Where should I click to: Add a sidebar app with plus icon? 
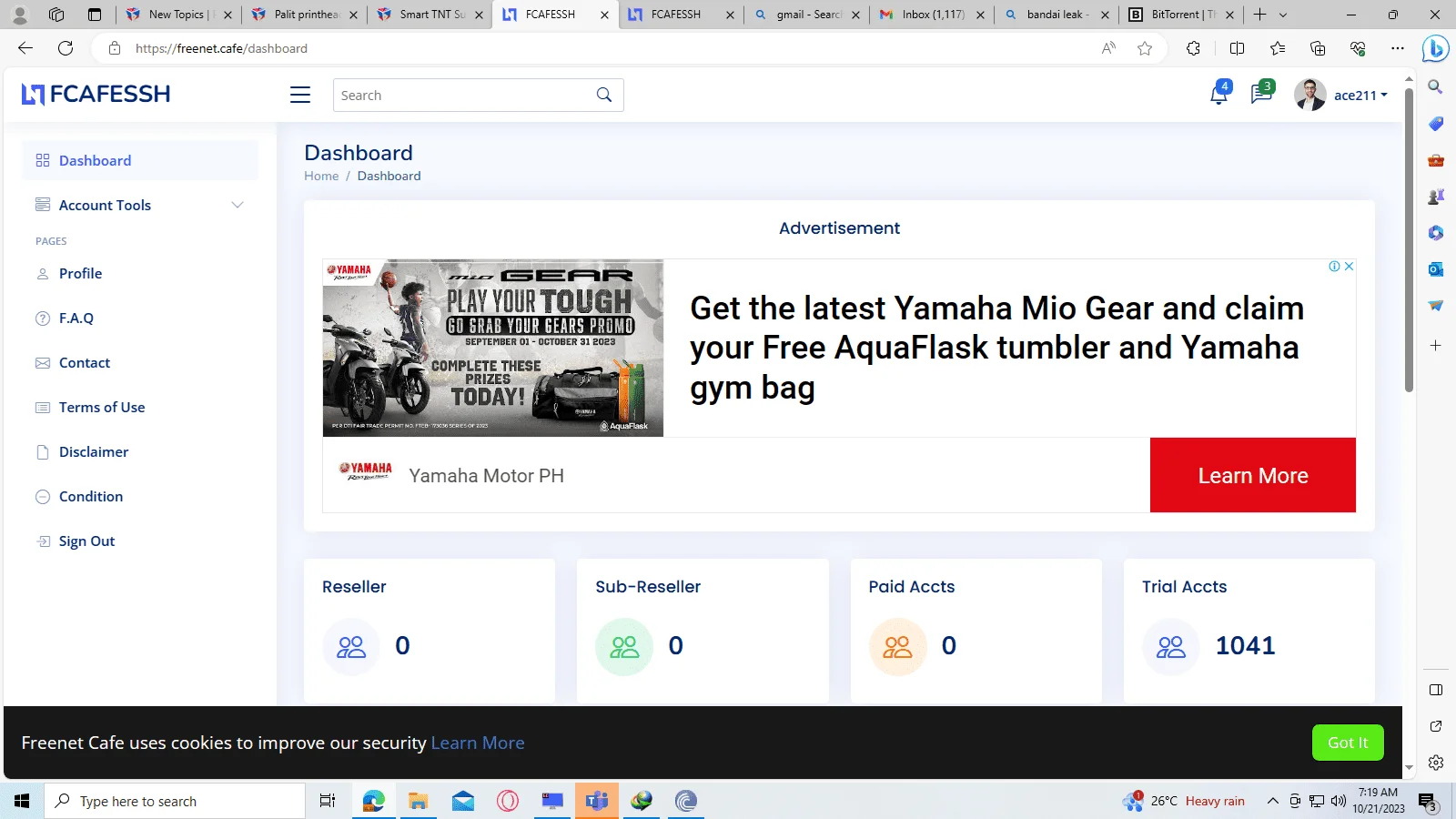[x=1435, y=346]
